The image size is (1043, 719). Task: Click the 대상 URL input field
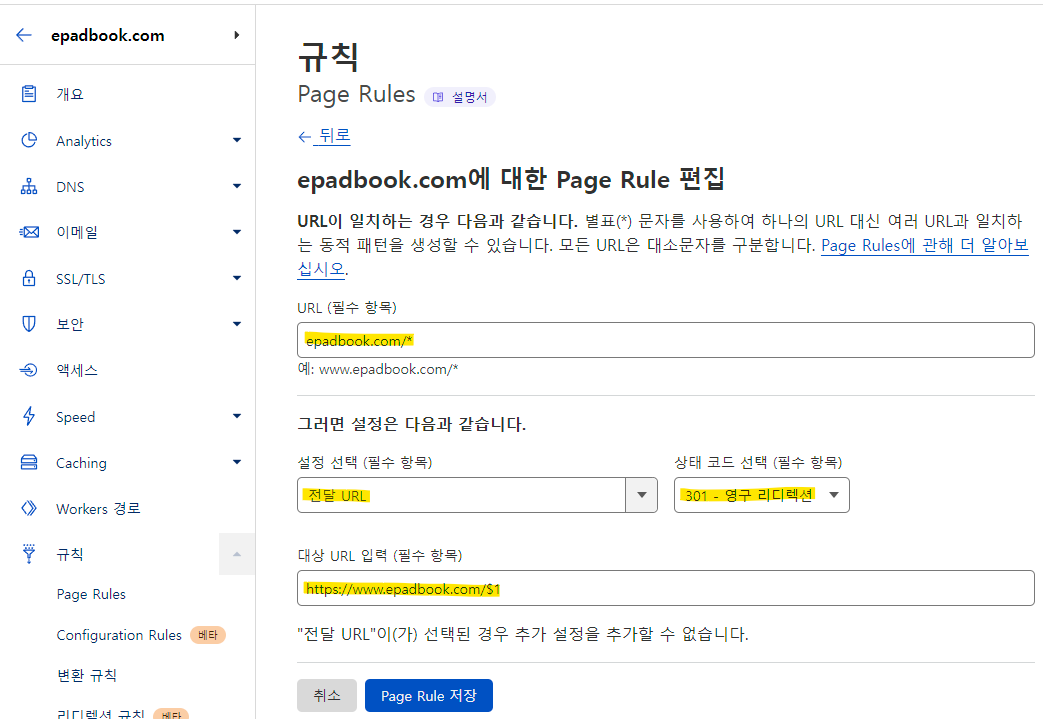tap(665, 588)
